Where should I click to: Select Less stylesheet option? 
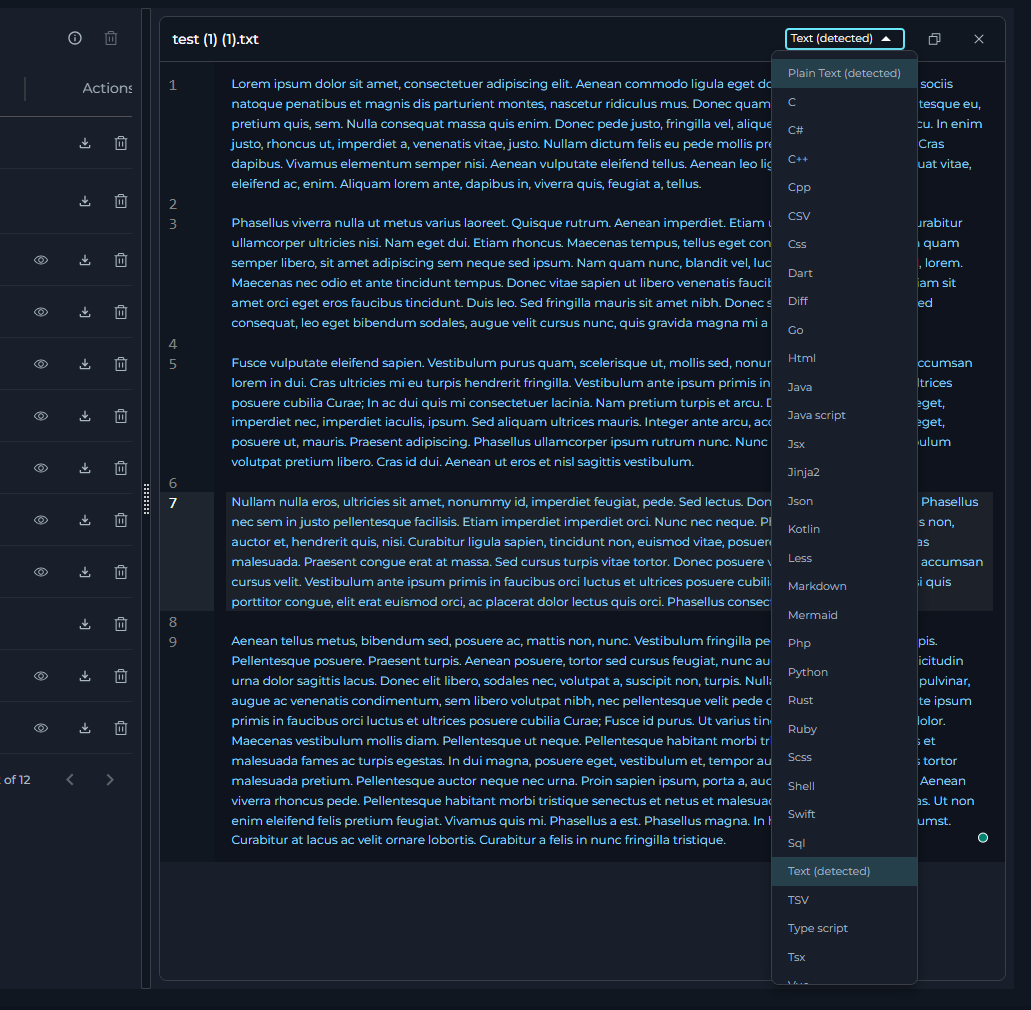(x=844, y=558)
